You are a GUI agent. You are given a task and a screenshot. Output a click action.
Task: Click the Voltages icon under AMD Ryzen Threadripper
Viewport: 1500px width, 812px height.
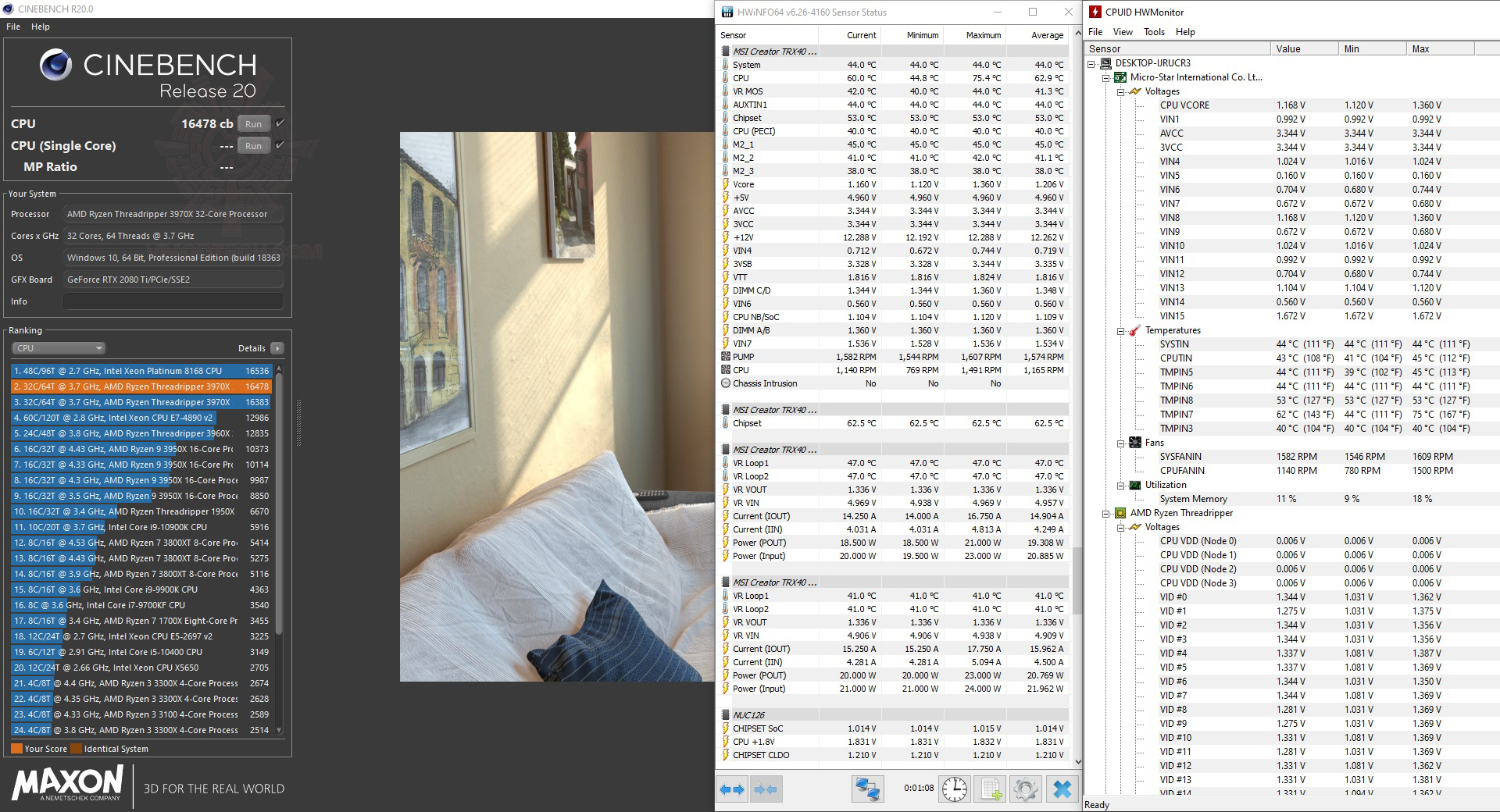(x=1135, y=527)
